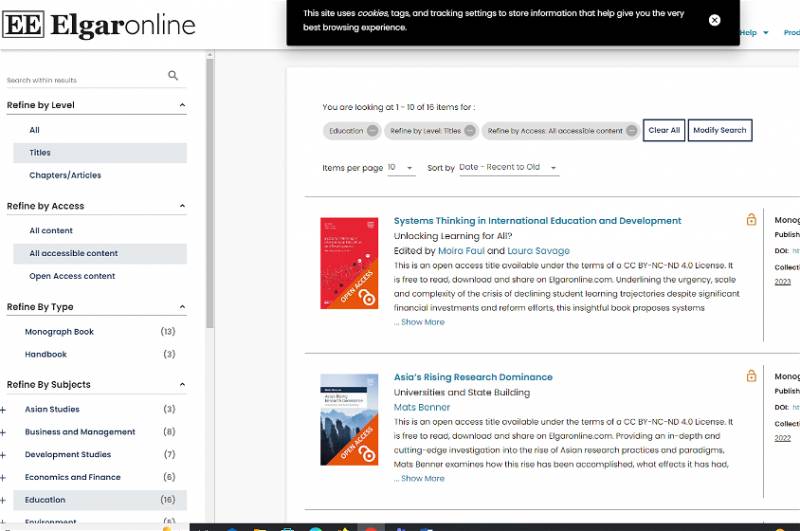Dismiss the cookie notice with X icon
The width and height of the screenshot is (800, 531).
pyautogui.click(x=714, y=20)
